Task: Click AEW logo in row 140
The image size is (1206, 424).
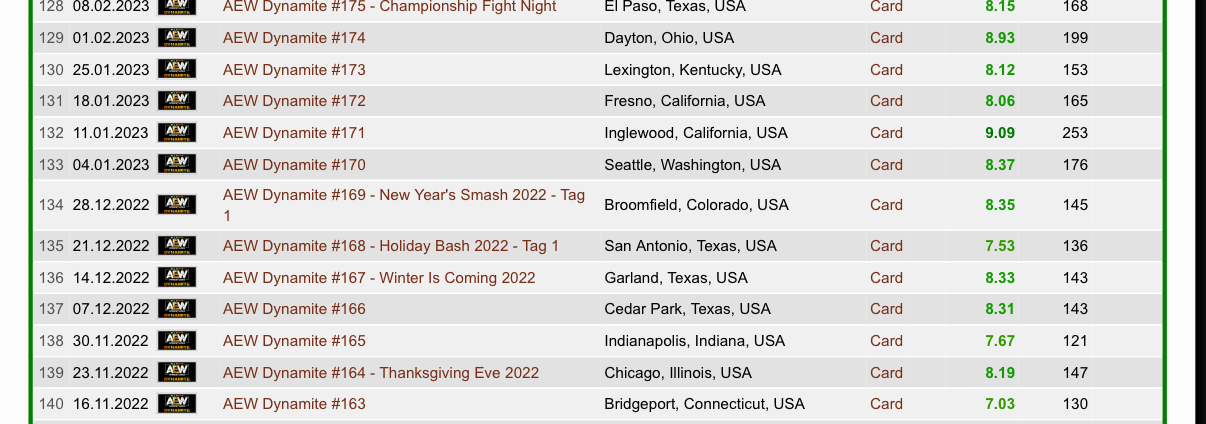Action: (177, 404)
